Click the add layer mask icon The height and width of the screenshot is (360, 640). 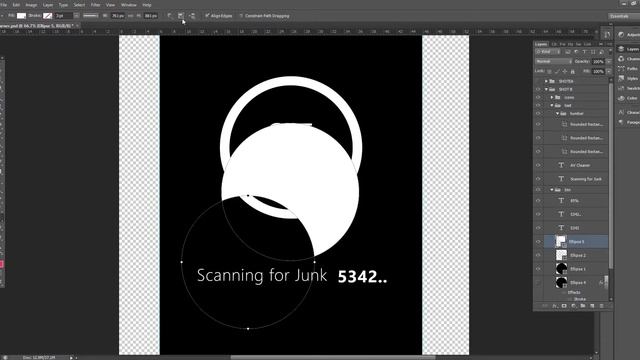564,306
